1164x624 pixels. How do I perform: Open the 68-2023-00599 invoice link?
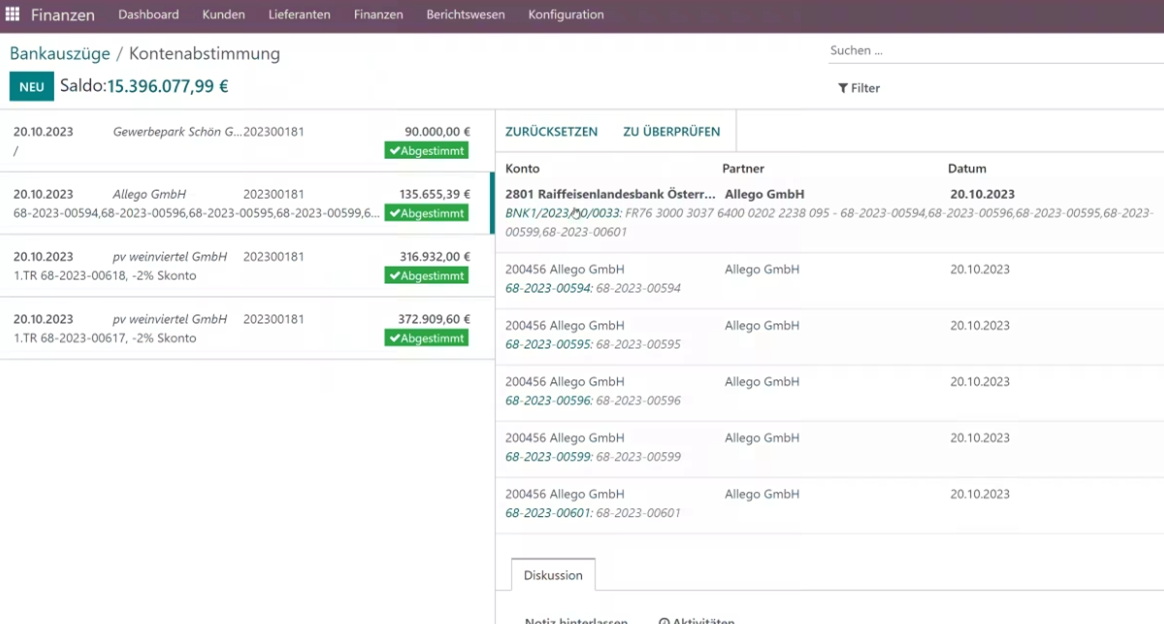547,457
